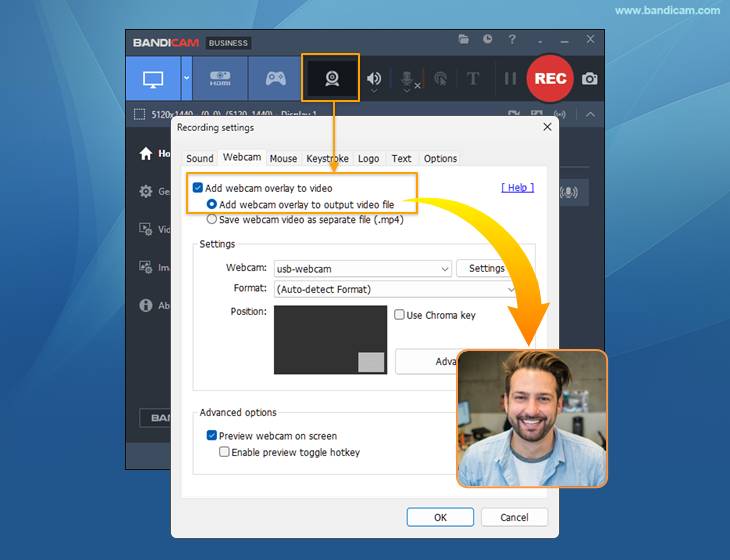
Task: Select screen recording mode monitor icon
Action: tap(153, 79)
